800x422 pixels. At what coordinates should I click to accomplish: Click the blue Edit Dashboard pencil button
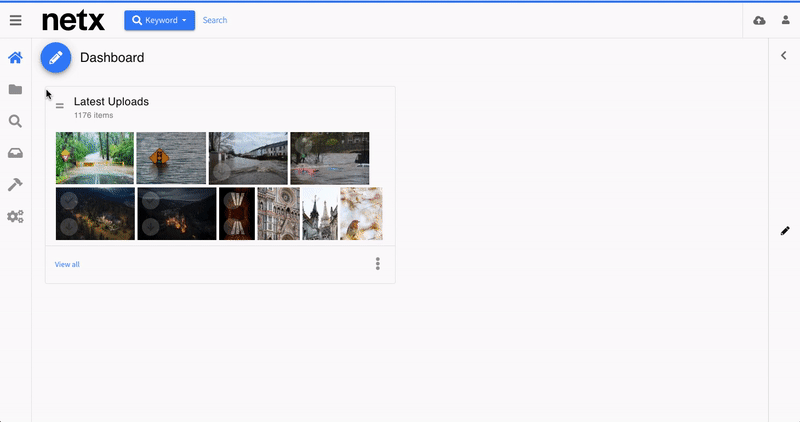56,58
